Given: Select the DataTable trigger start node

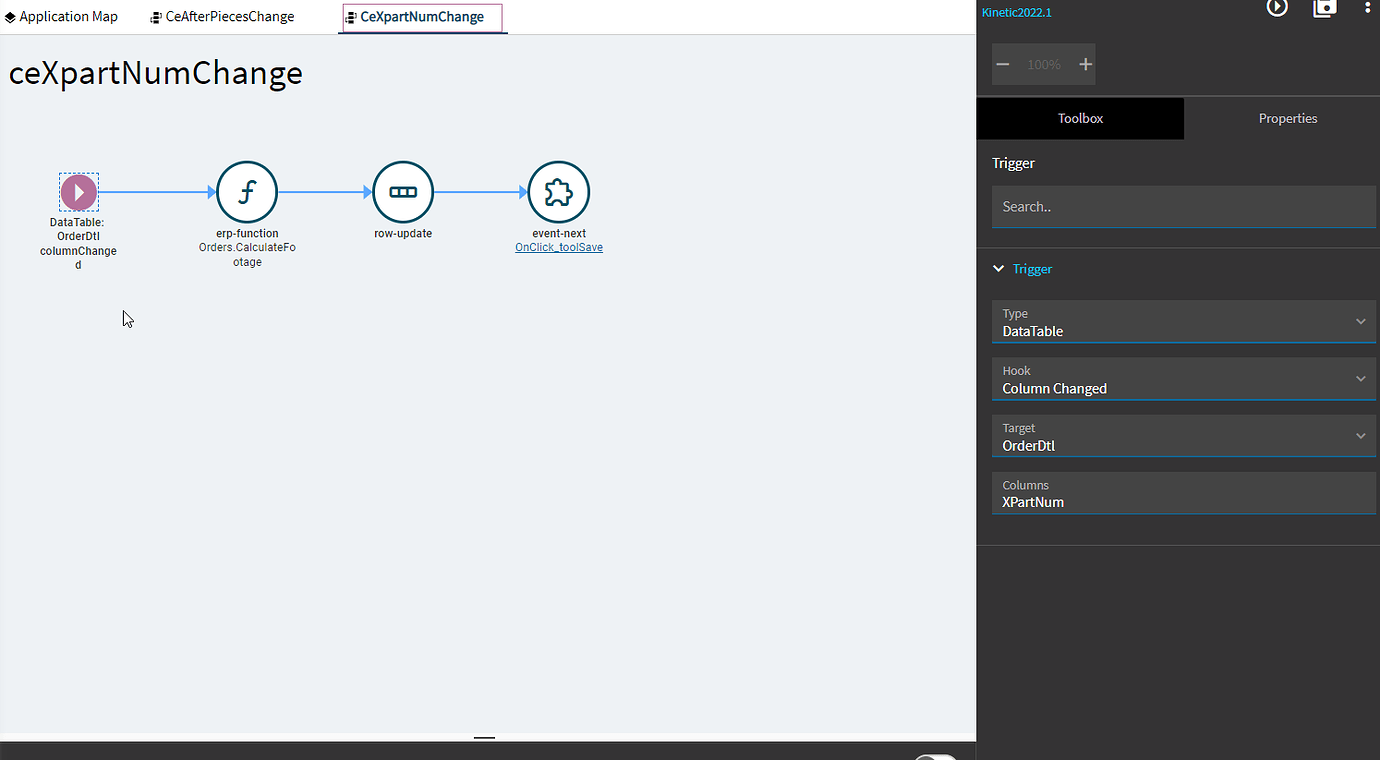Looking at the screenshot, I should (79, 192).
